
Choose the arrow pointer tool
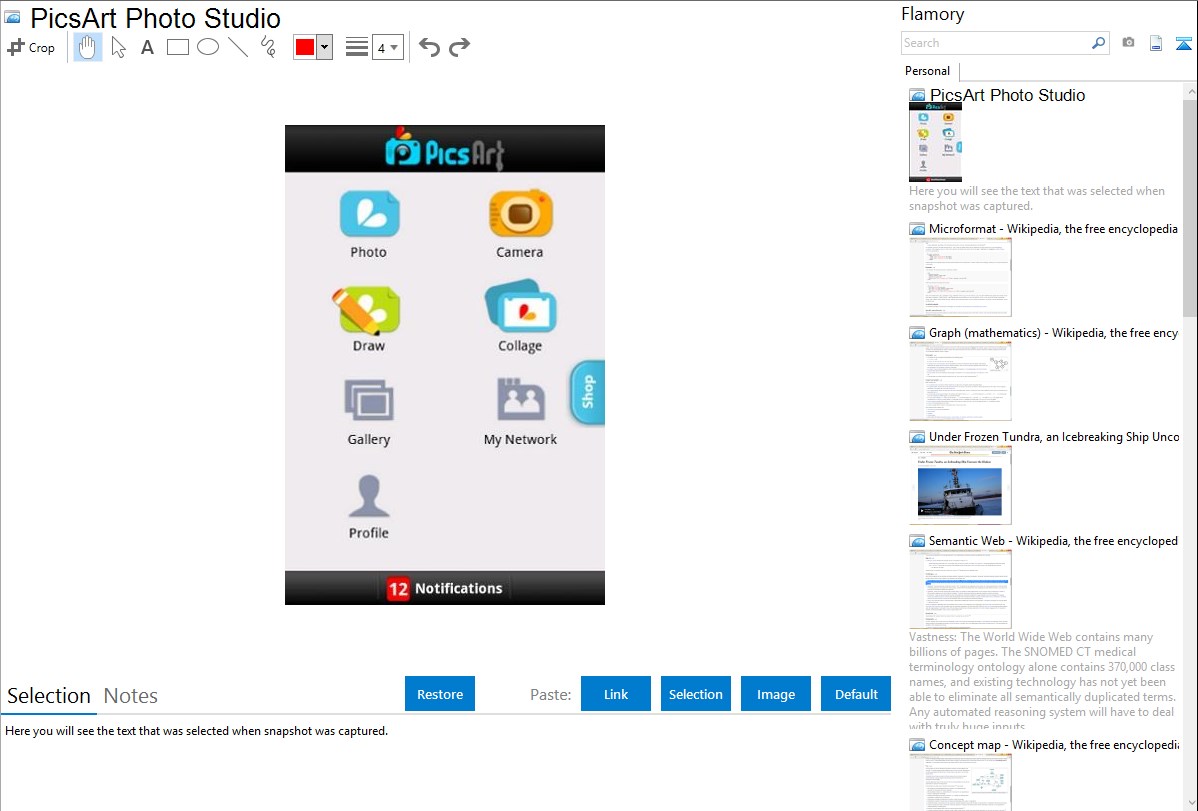pyautogui.click(x=118, y=47)
